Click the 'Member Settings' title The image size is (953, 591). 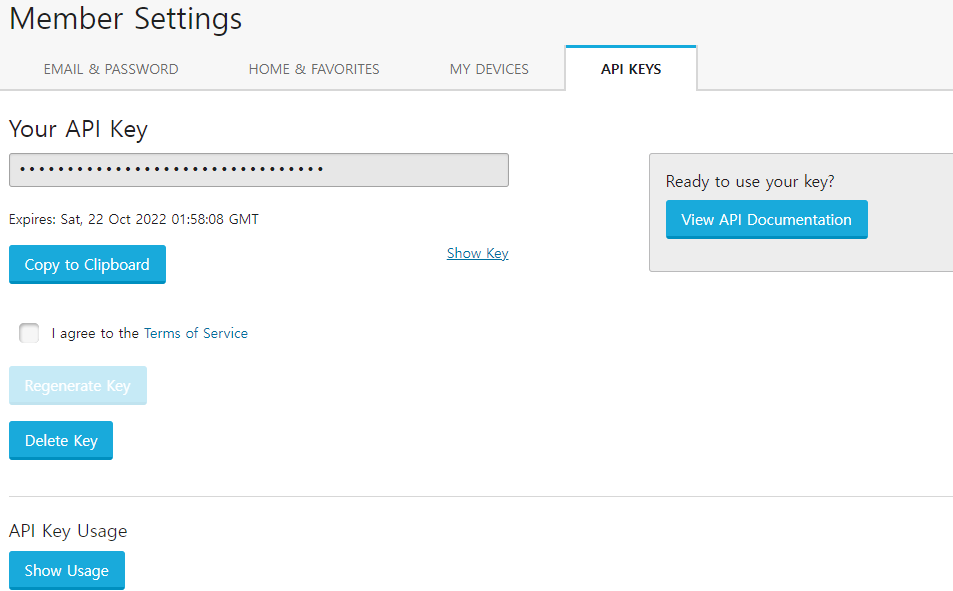pyautogui.click(x=126, y=19)
